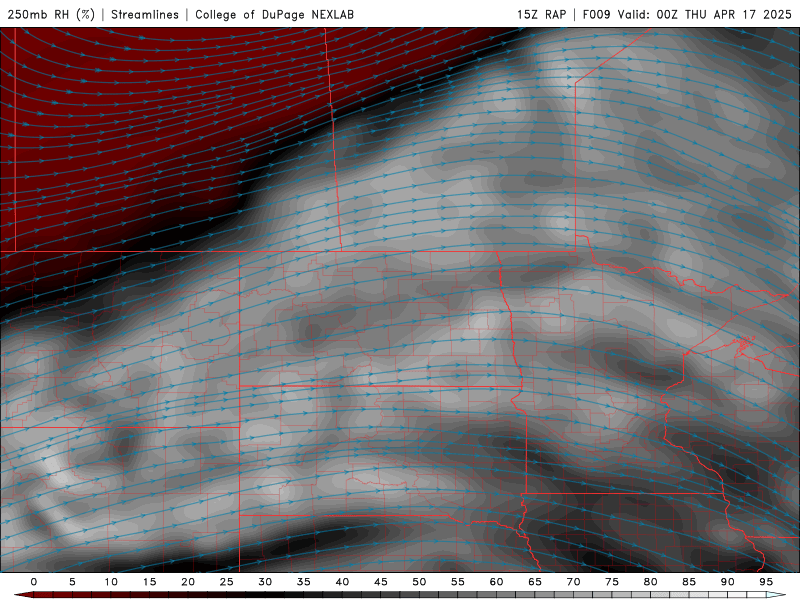Click the colorbar label '35'

click(304, 582)
